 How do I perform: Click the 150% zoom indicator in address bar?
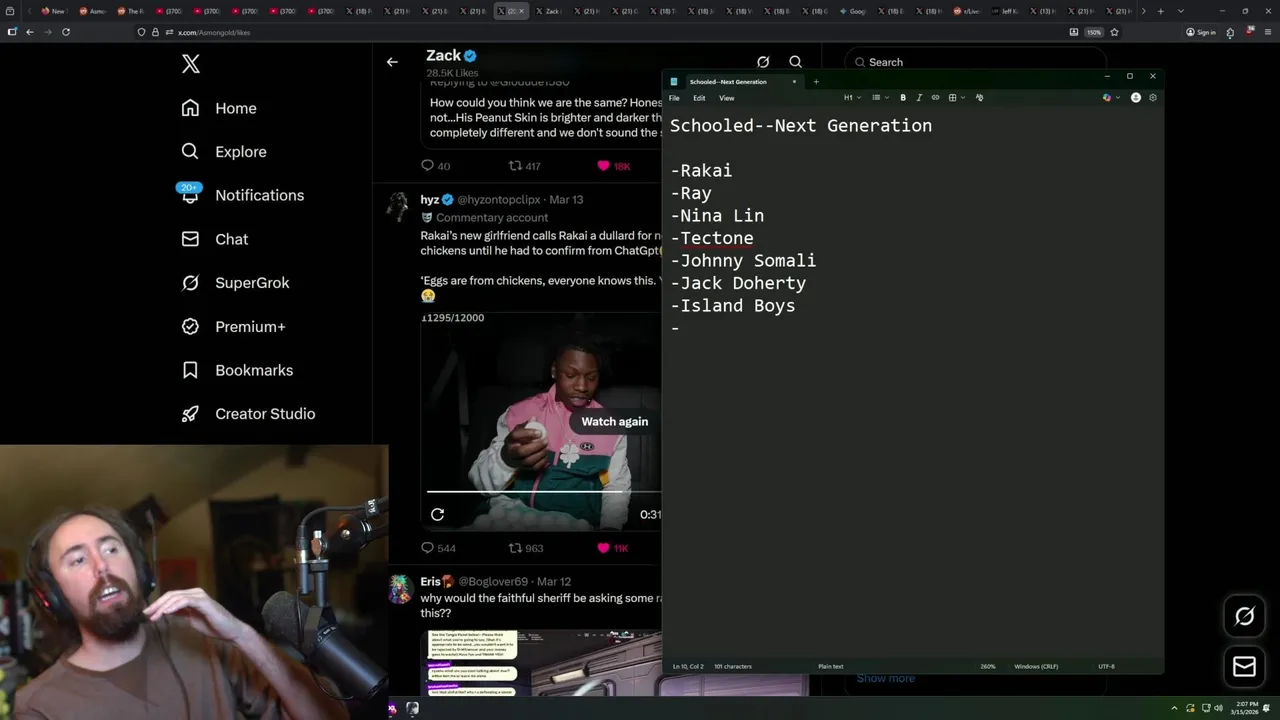1094,32
